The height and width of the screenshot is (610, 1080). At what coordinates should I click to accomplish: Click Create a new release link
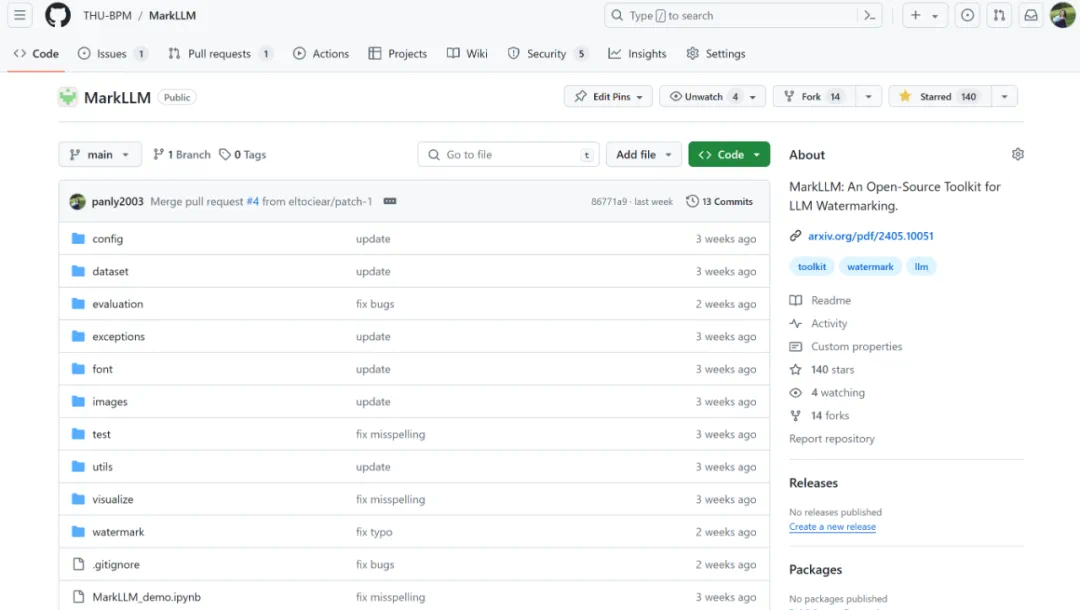click(832, 527)
